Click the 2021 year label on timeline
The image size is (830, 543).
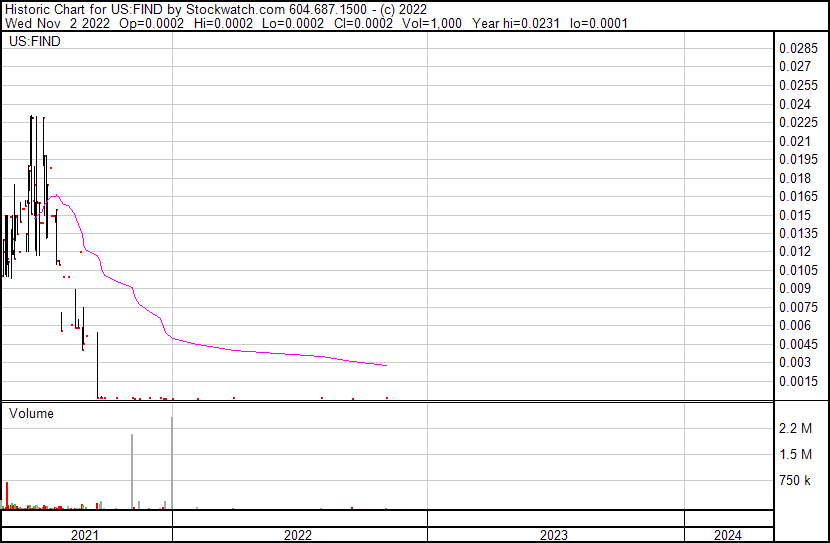[85, 535]
